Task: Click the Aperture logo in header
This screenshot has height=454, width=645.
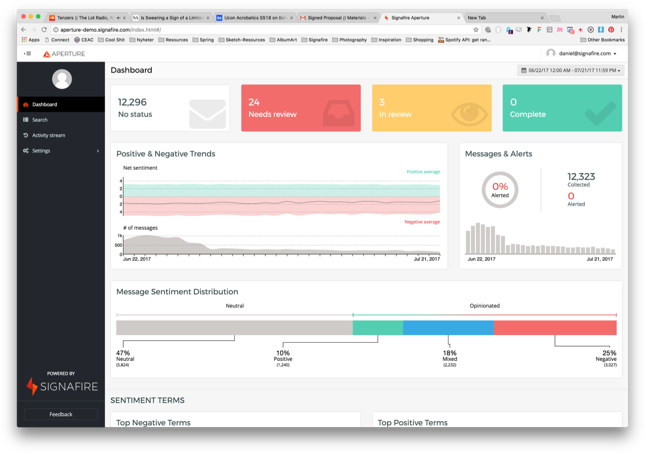Action: [x=64, y=54]
